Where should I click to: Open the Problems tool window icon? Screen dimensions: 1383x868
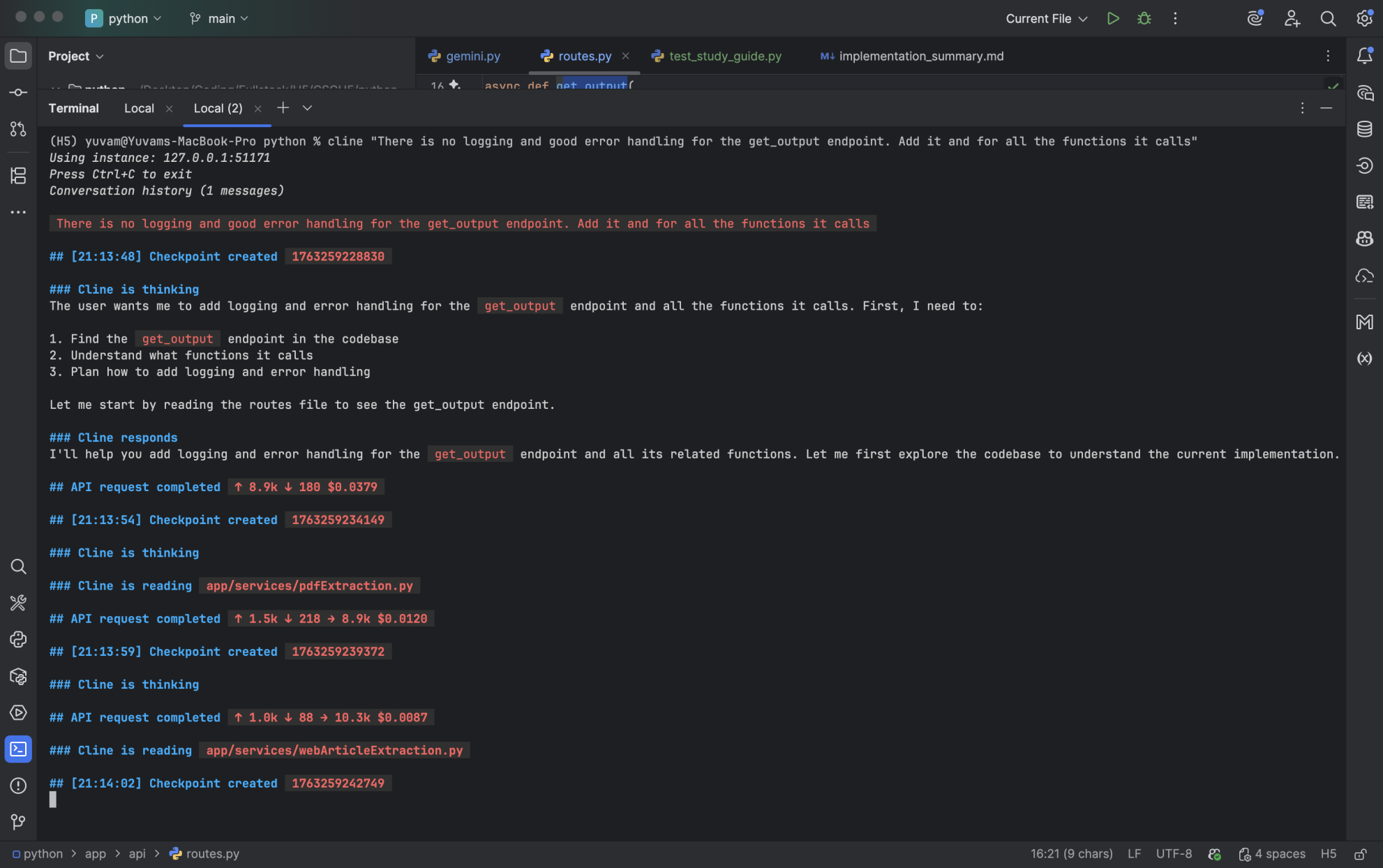click(18, 786)
